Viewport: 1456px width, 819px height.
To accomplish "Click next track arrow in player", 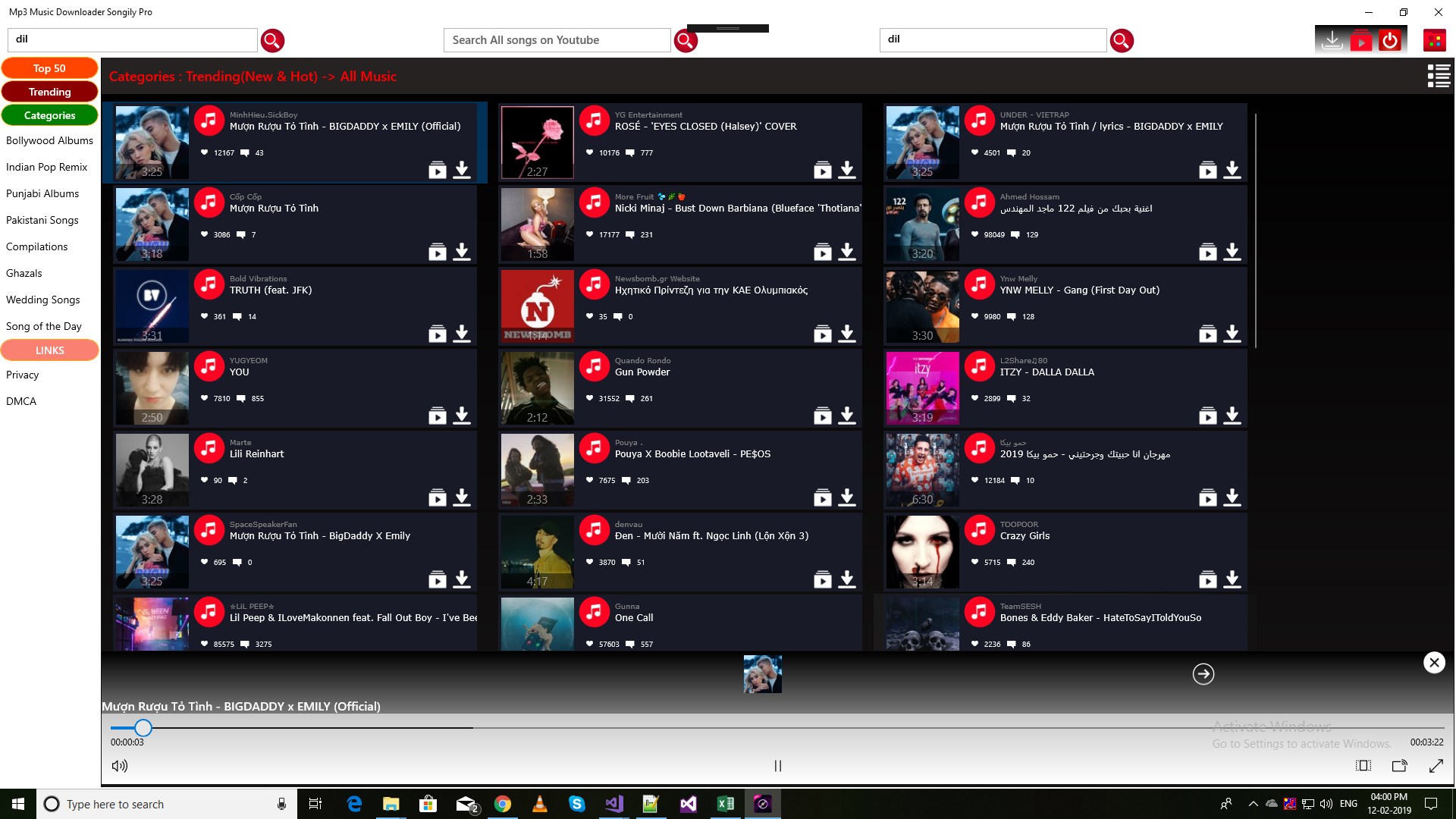I will (1203, 674).
